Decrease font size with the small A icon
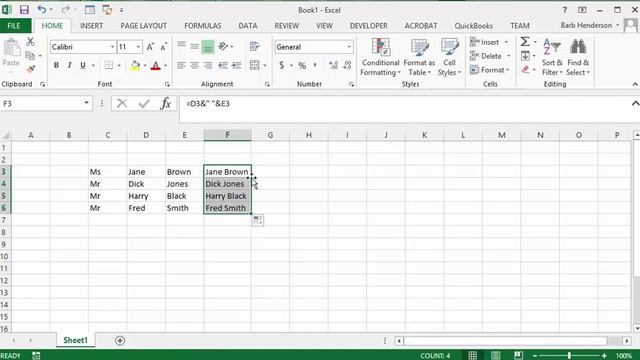The width and height of the screenshot is (640, 360). 163,47
